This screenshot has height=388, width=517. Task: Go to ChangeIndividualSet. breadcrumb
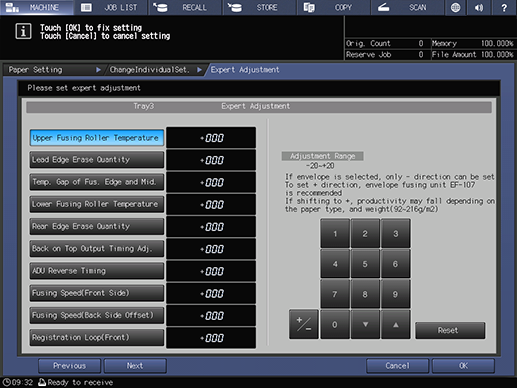[x=154, y=70]
